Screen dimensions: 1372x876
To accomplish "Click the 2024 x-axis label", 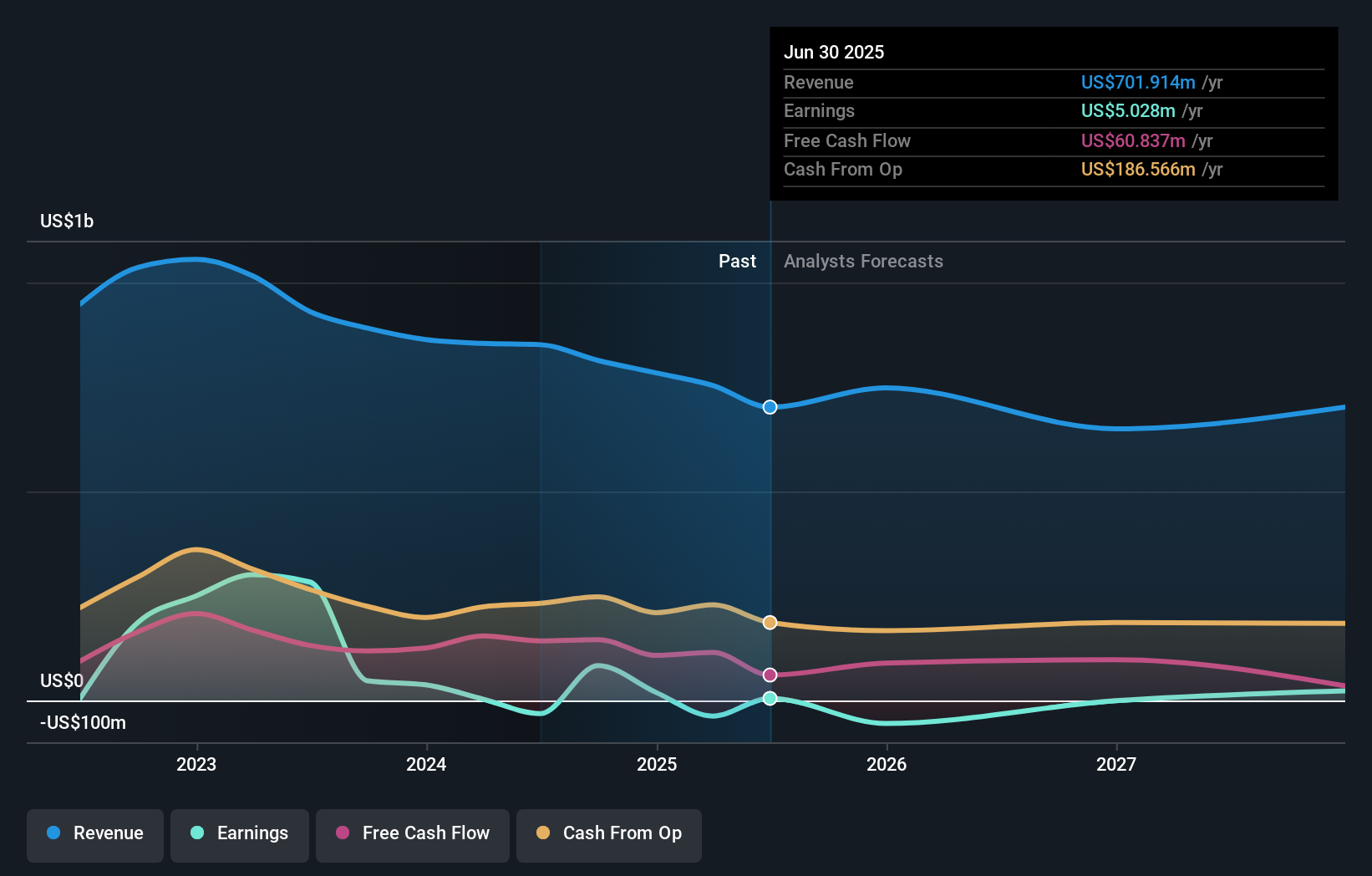I will [426, 764].
